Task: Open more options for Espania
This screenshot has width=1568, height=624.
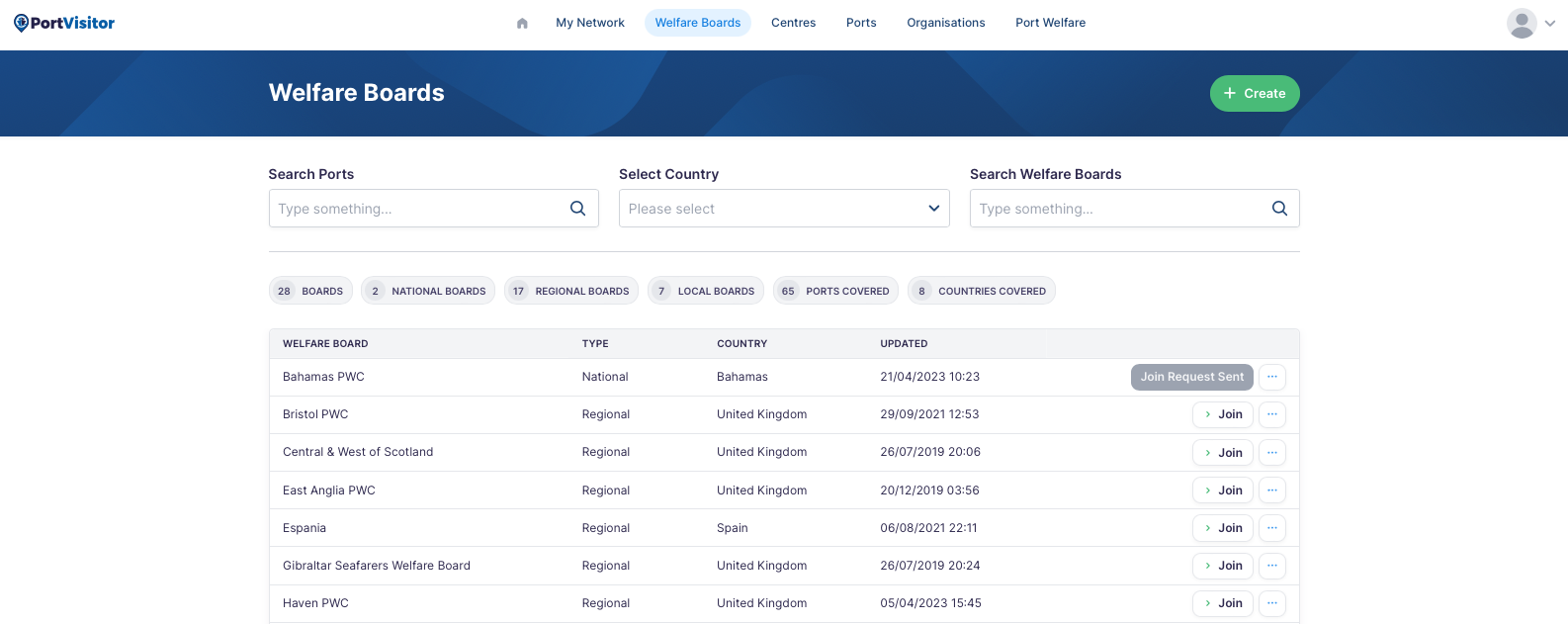Action: [x=1272, y=528]
